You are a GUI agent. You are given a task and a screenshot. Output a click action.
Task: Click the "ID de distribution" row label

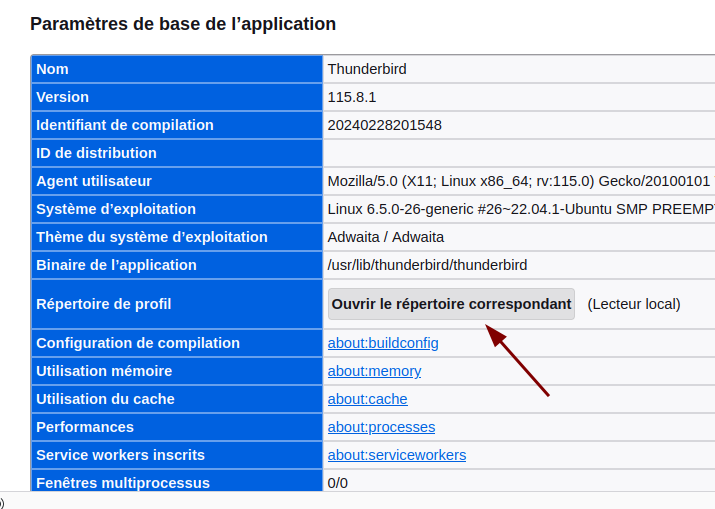tap(96, 153)
